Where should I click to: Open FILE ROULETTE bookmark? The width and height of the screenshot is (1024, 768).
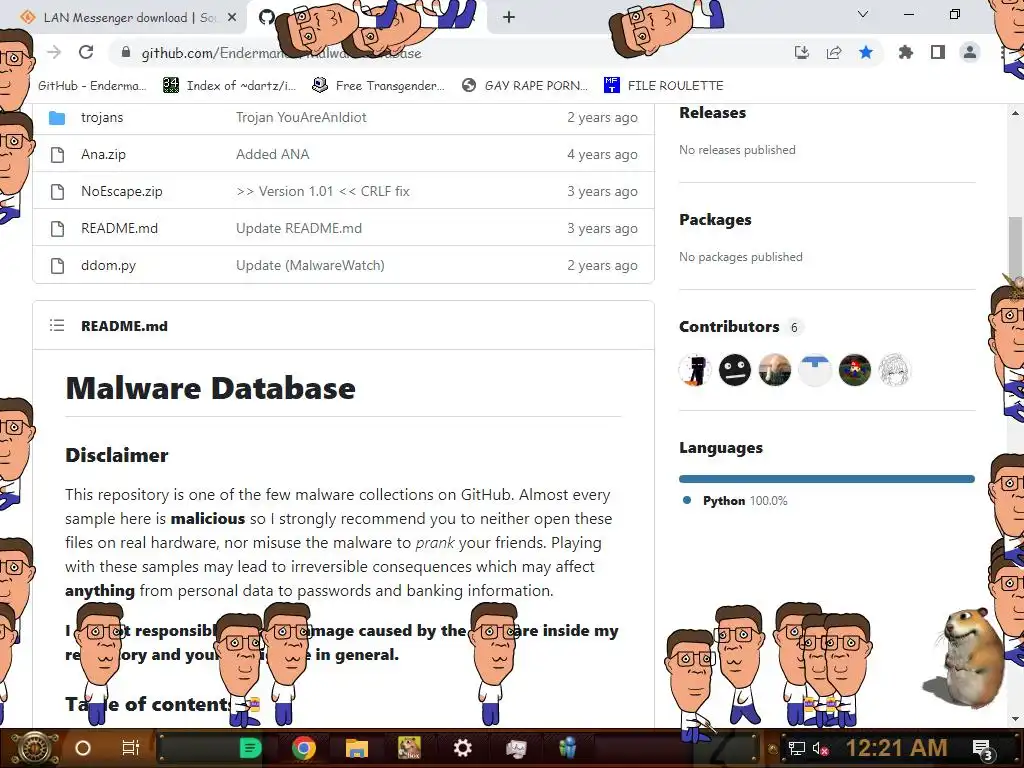(664, 86)
